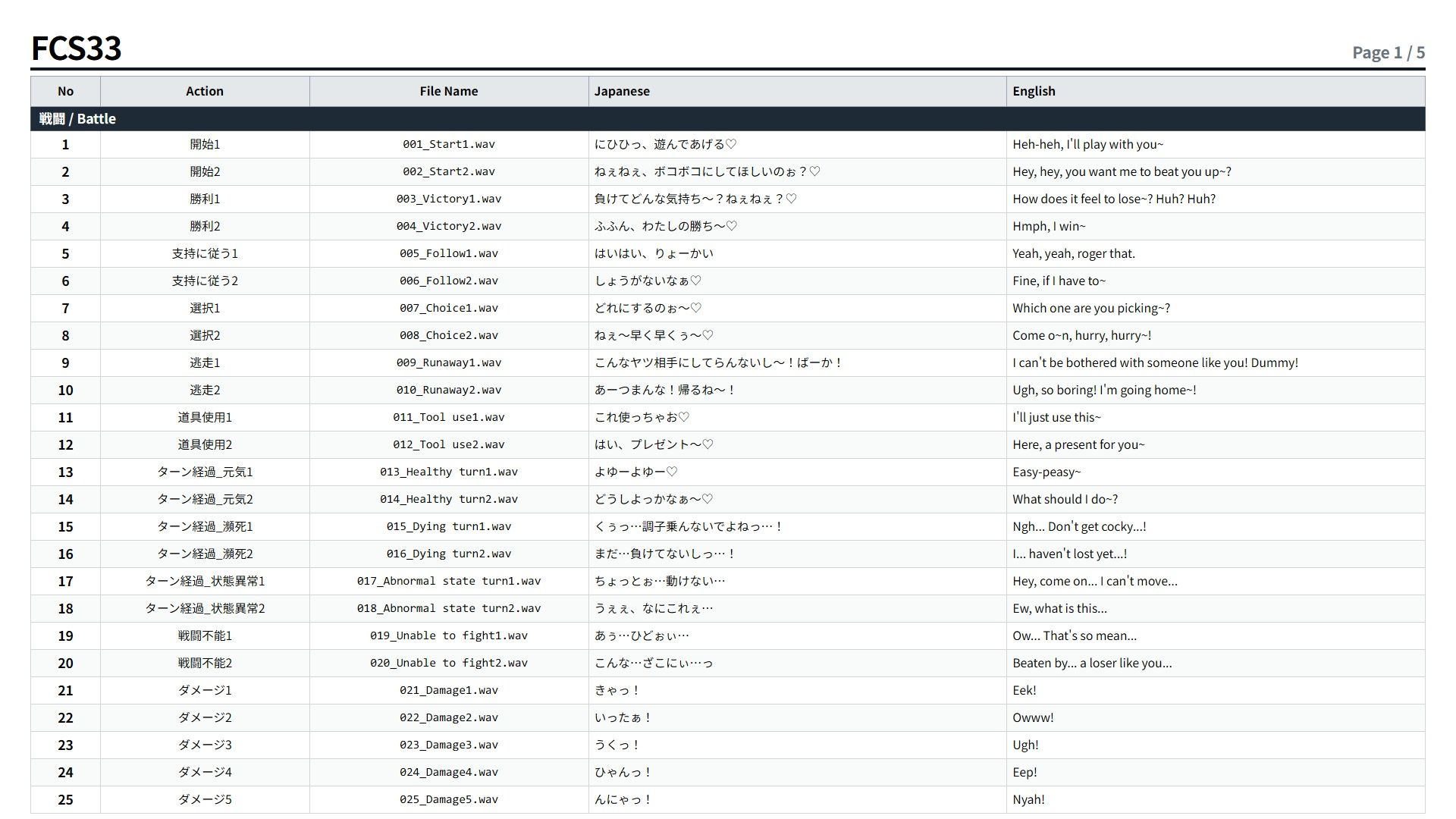Select 'Ugh, so boring! I'm going home~!'
Screen dimensions: 1456x819
1104,390
